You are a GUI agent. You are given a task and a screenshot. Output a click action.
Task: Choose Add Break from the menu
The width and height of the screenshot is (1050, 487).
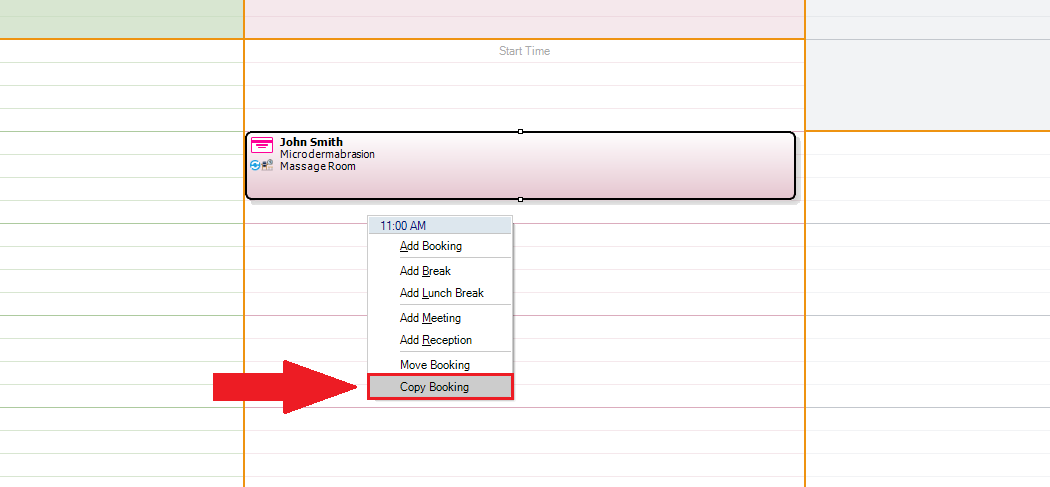pyautogui.click(x=425, y=271)
